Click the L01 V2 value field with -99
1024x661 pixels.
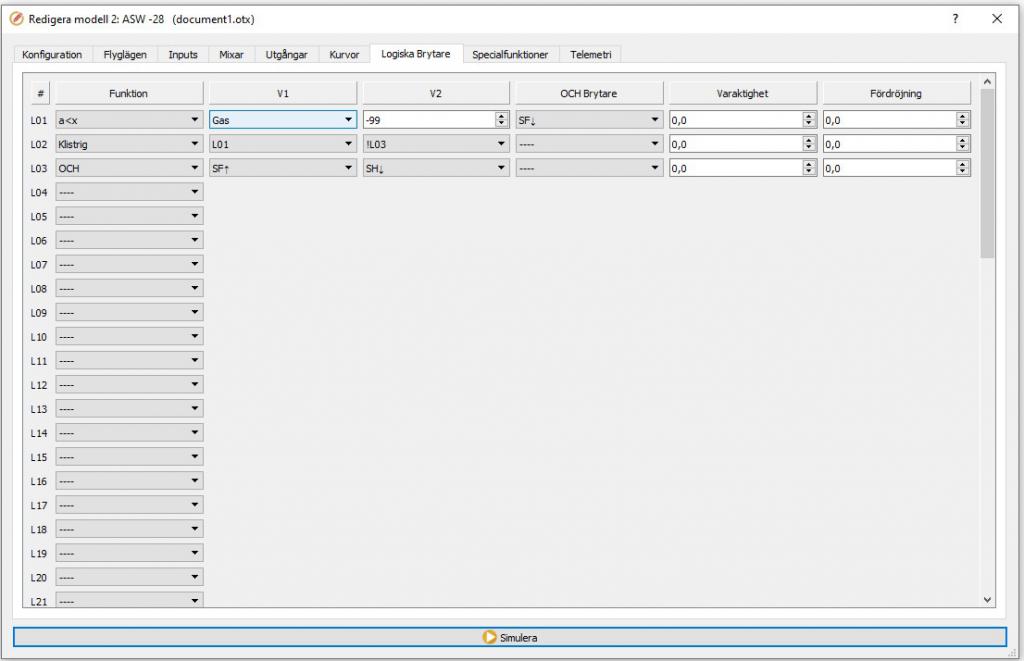pos(428,120)
